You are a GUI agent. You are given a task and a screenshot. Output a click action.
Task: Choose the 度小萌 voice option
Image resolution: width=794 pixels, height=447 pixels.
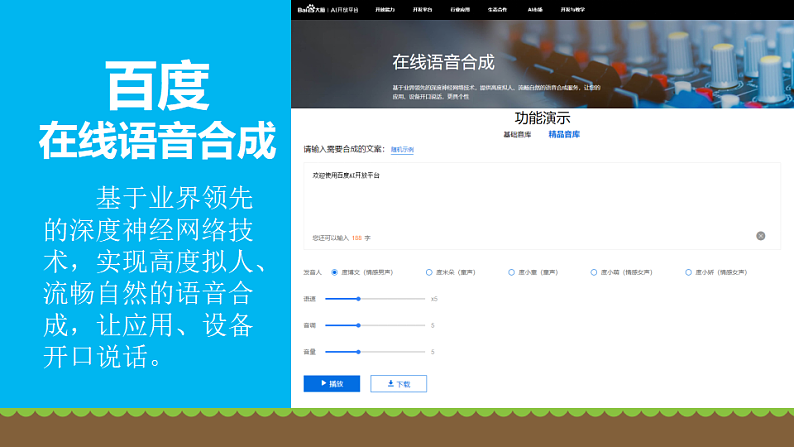[x=594, y=272]
